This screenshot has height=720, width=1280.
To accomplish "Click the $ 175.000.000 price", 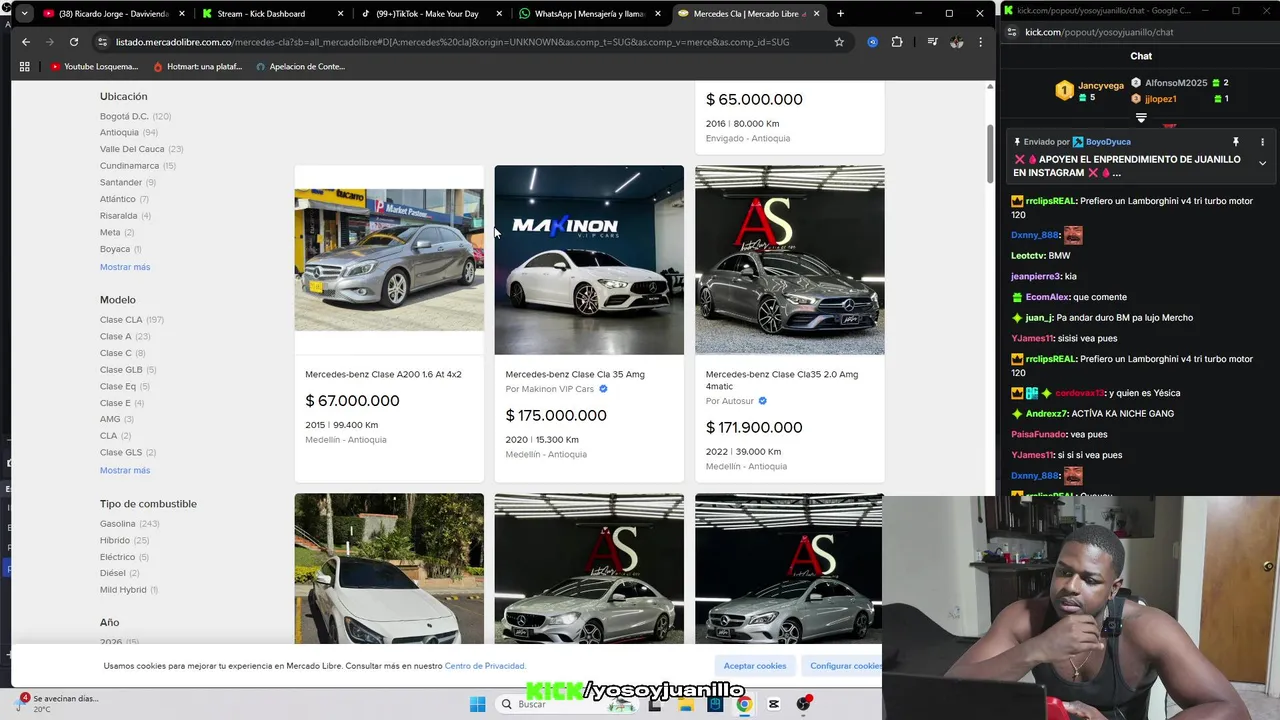I will (x=556, y=416).
